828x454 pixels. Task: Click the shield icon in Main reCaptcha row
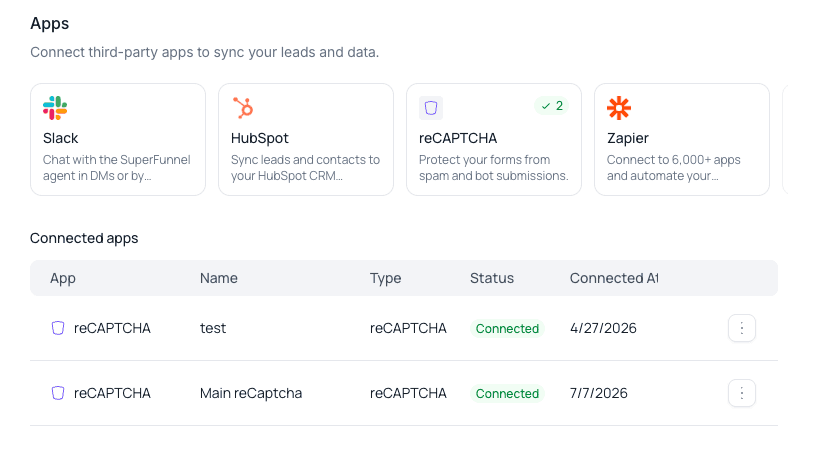(x=58, y=393)
